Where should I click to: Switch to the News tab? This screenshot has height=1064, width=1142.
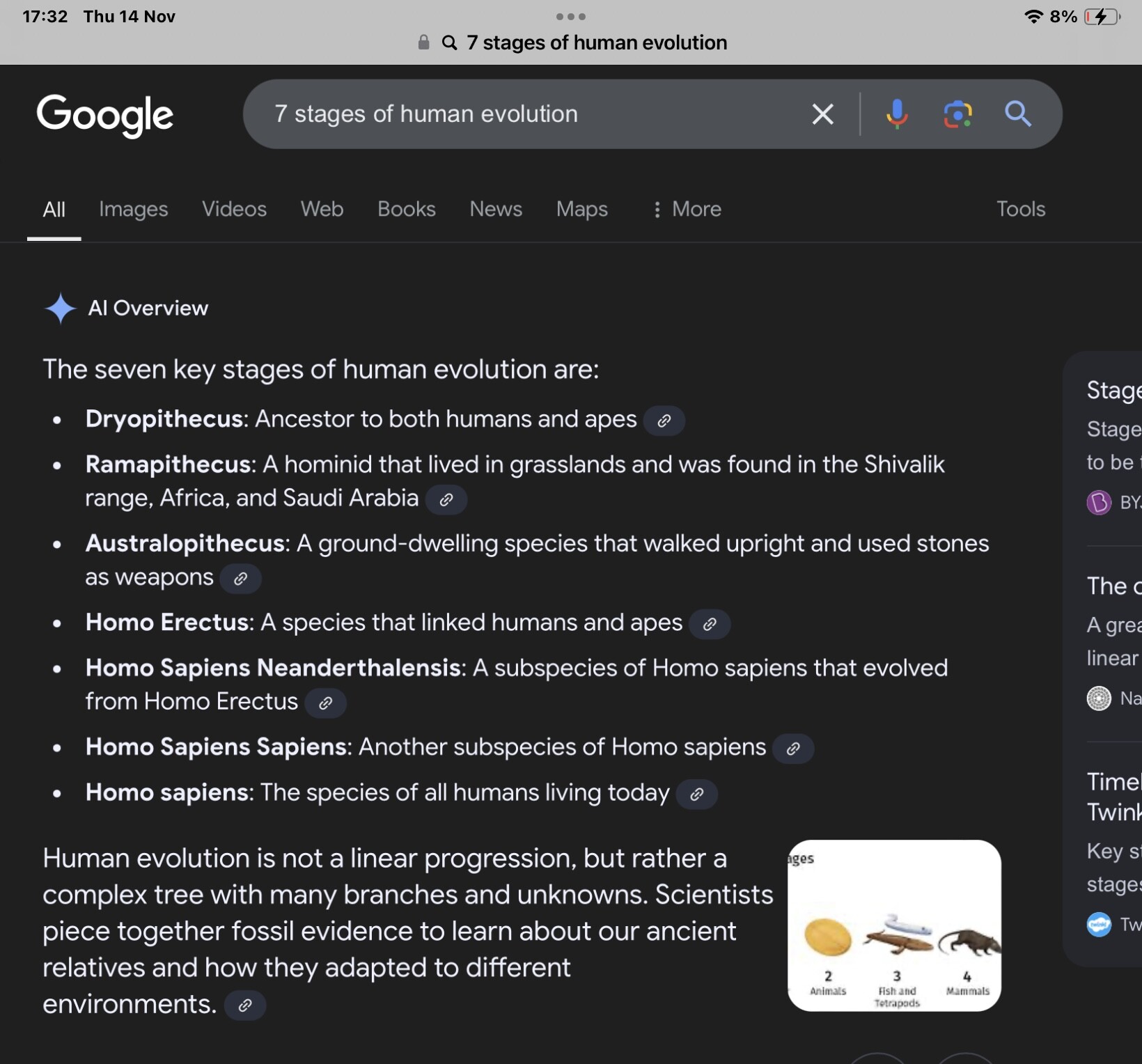[496, 210]
